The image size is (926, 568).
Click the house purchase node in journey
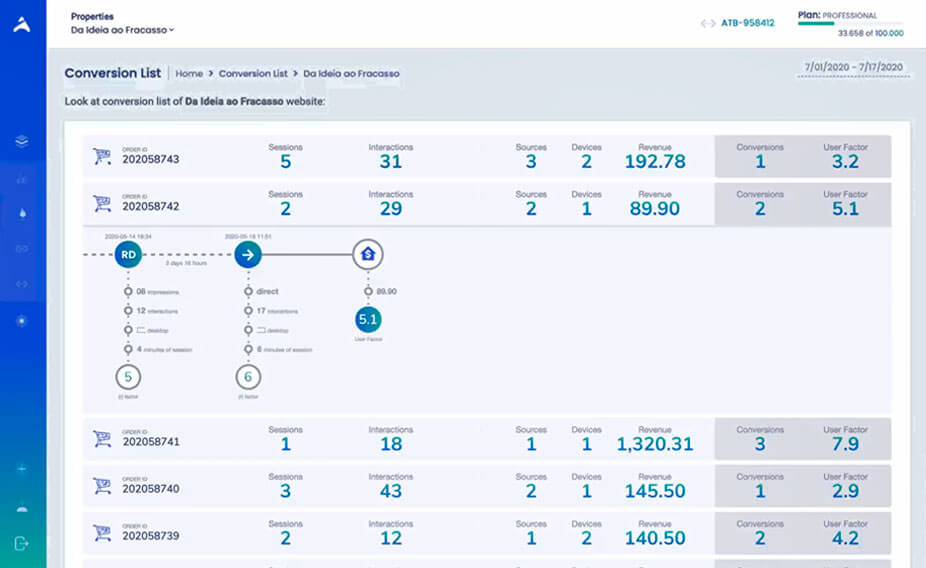coord(367,255)
